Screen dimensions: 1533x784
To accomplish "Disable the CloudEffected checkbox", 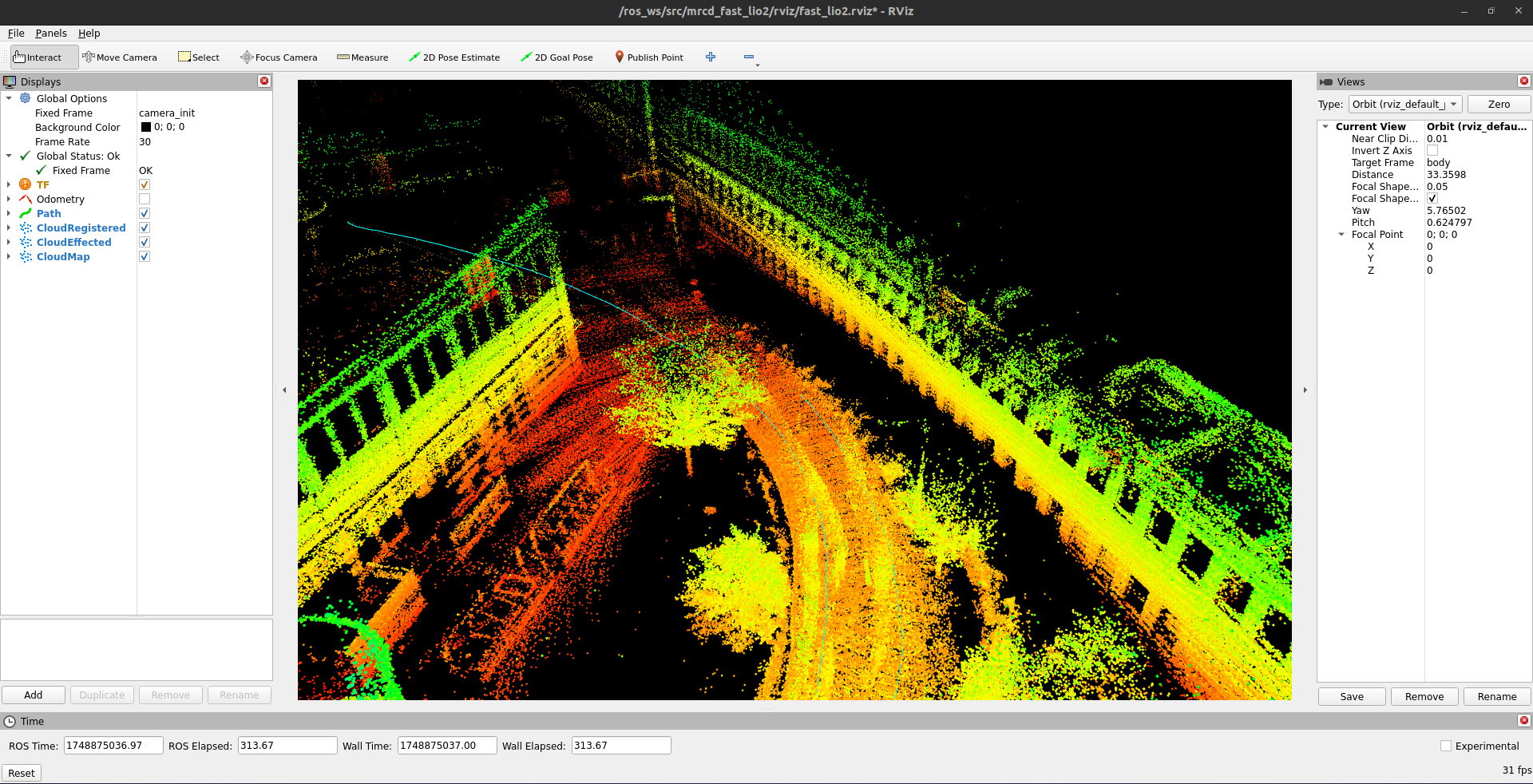I will 145,242.
